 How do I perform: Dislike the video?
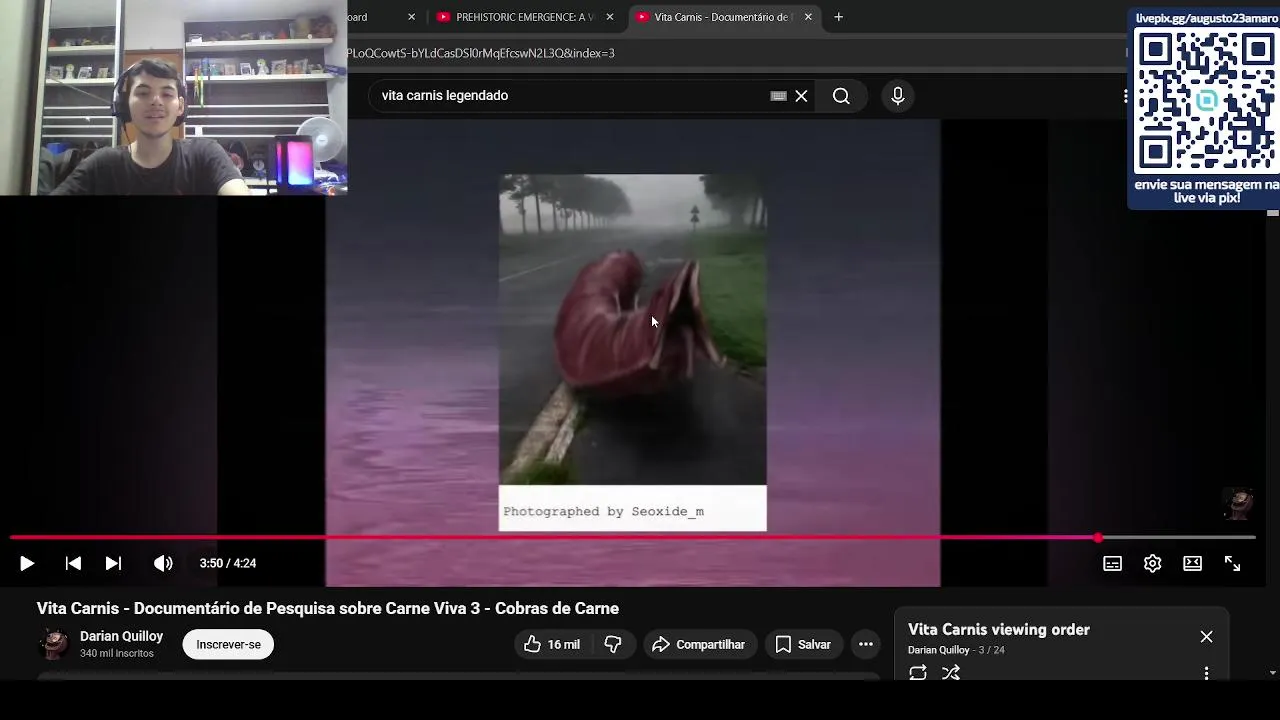coord(613,645)
